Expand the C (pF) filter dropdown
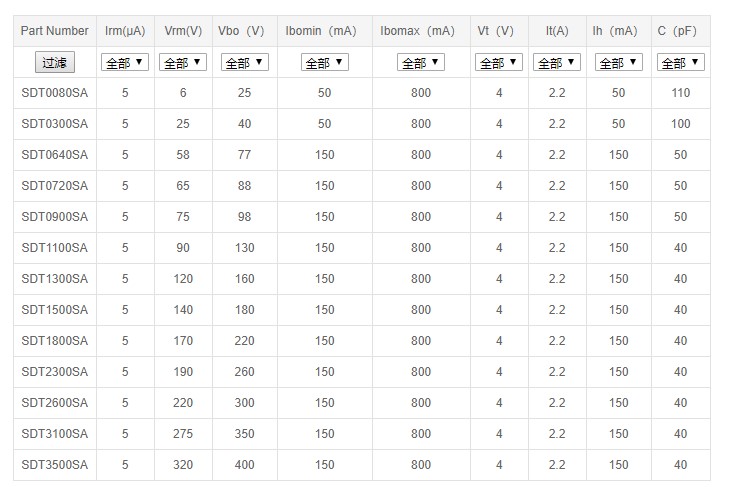 pos(680,62)
